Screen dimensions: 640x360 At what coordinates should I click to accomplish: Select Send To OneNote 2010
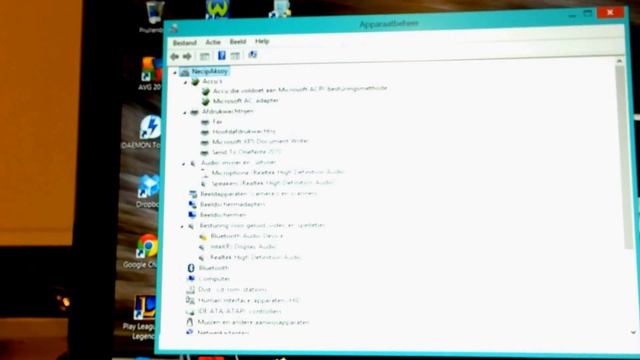(247, 152)
